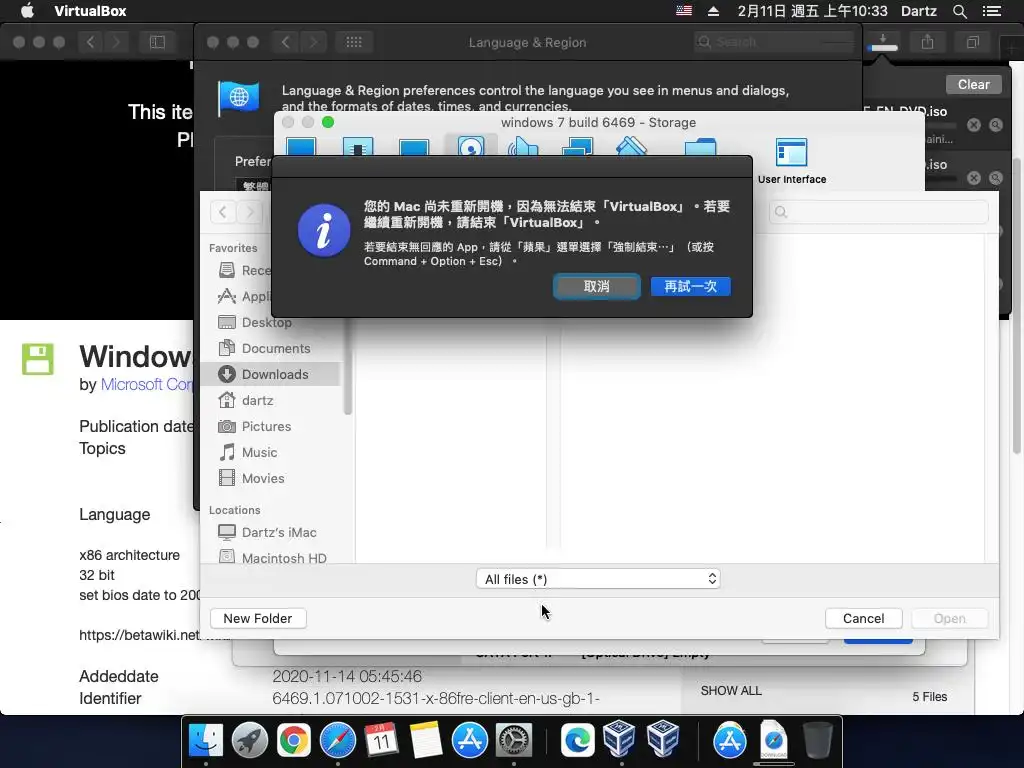Click the 再試一次 retry button

(x=690, y=286)
